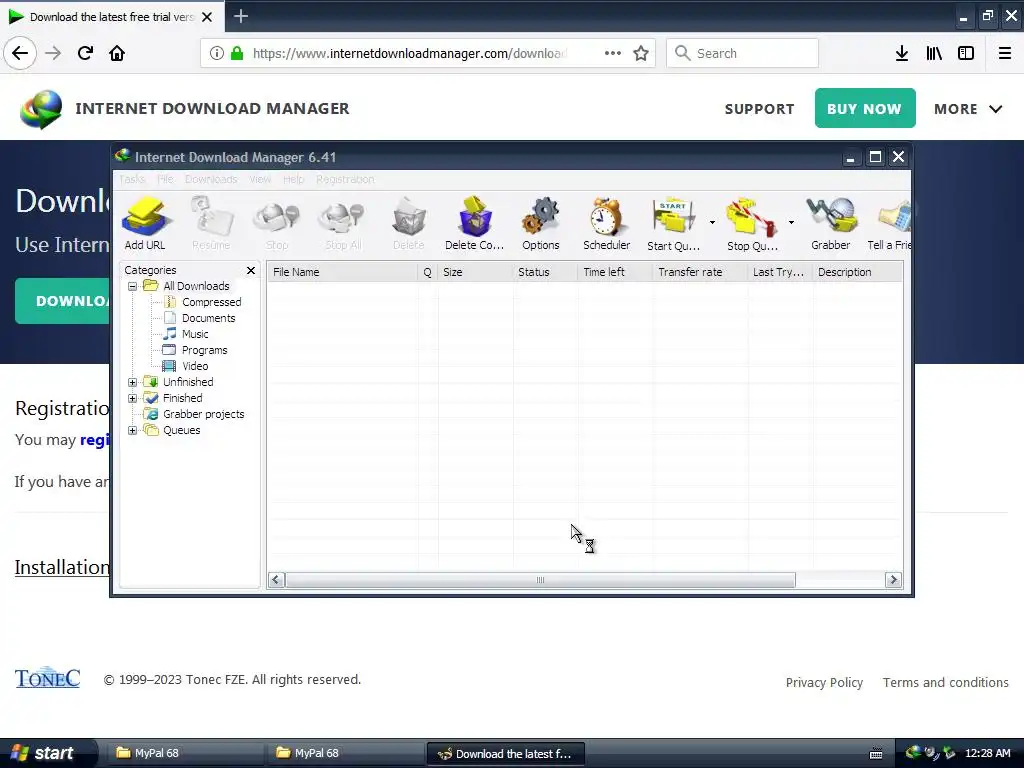Image resolution: width=1024 pixels, height=768 pixels.
Task: Go to browser home page
Action: [x=117, y=53]
